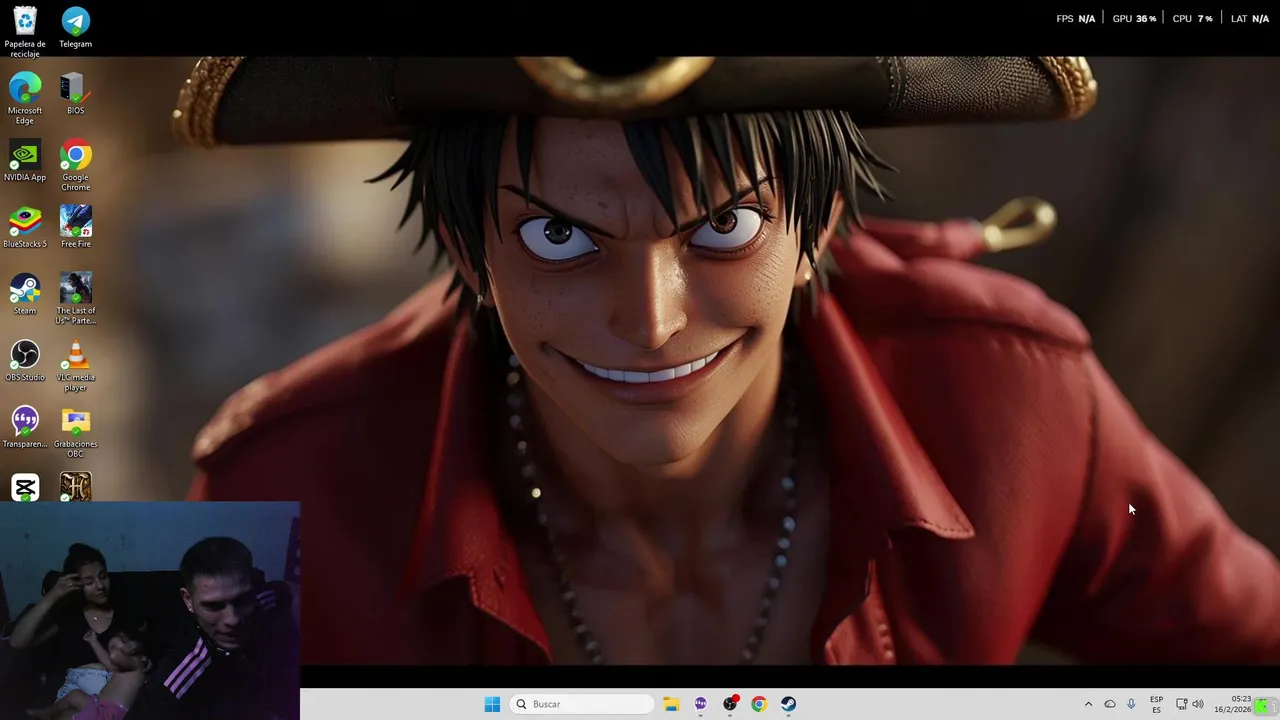Open the ESP ES language selector
Screen dimensions: 1280x720
click(1156, 704)
